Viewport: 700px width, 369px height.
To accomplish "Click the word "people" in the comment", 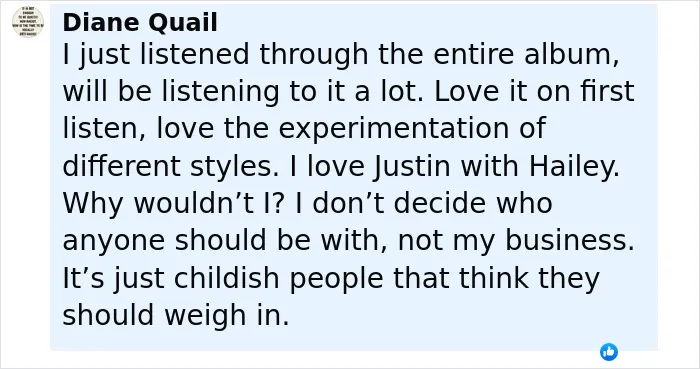I will [x=336, y=278].
